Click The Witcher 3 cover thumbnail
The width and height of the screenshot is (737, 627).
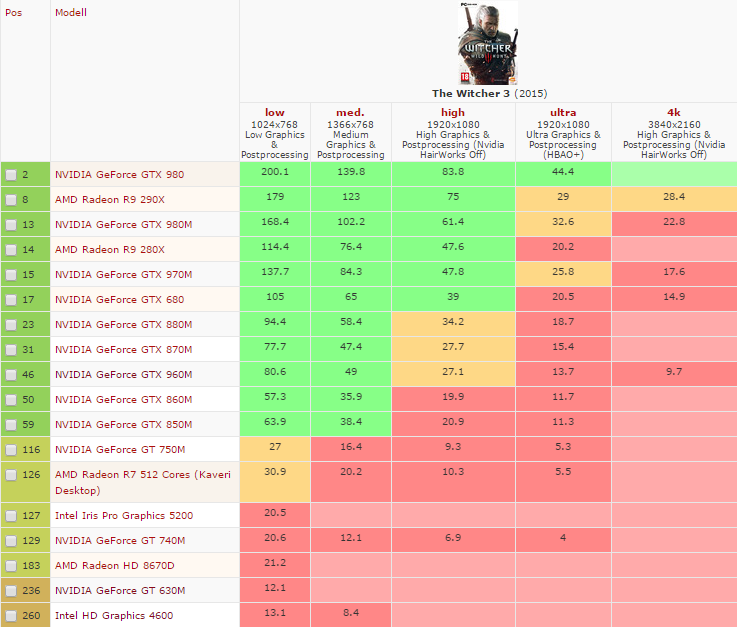coord(488,43)
